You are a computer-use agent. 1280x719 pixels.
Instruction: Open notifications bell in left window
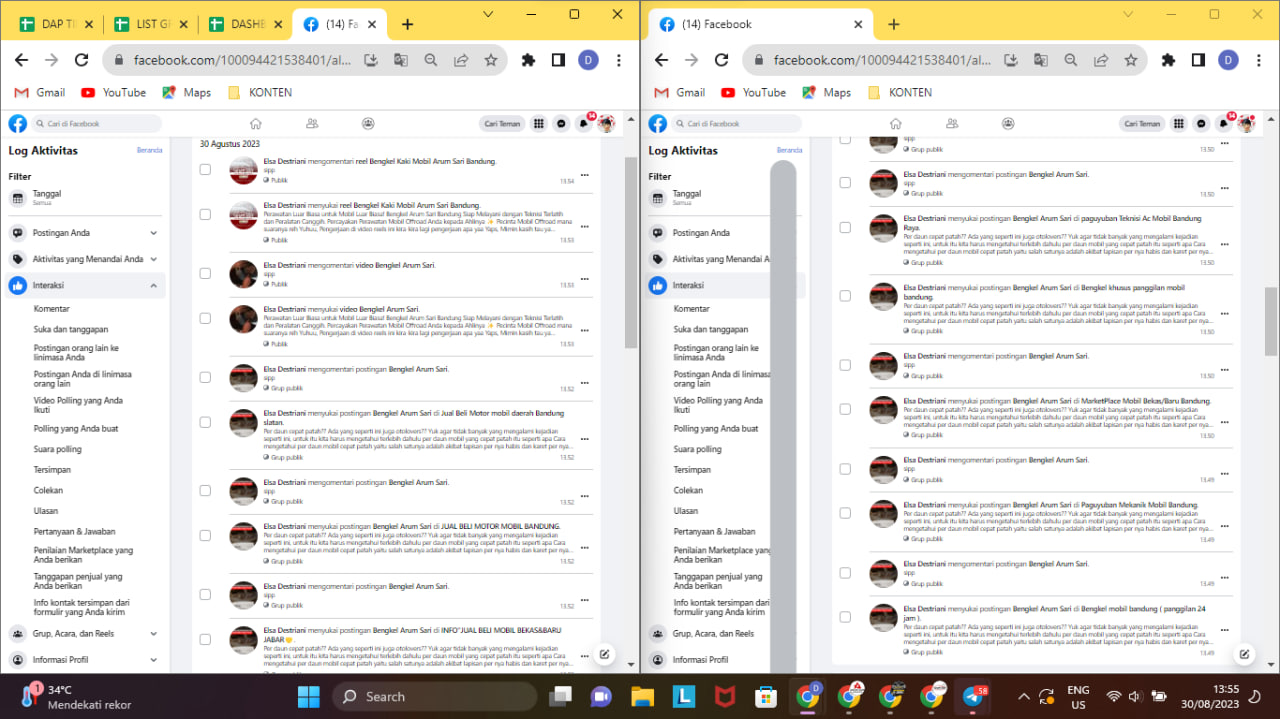tap(584, 124)
